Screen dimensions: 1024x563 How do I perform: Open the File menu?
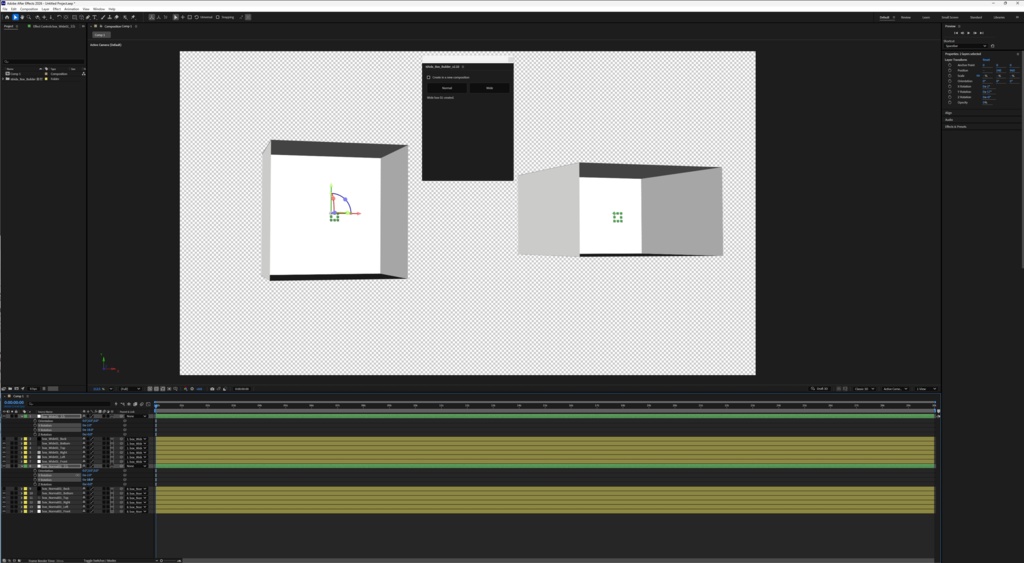point(5,9)
